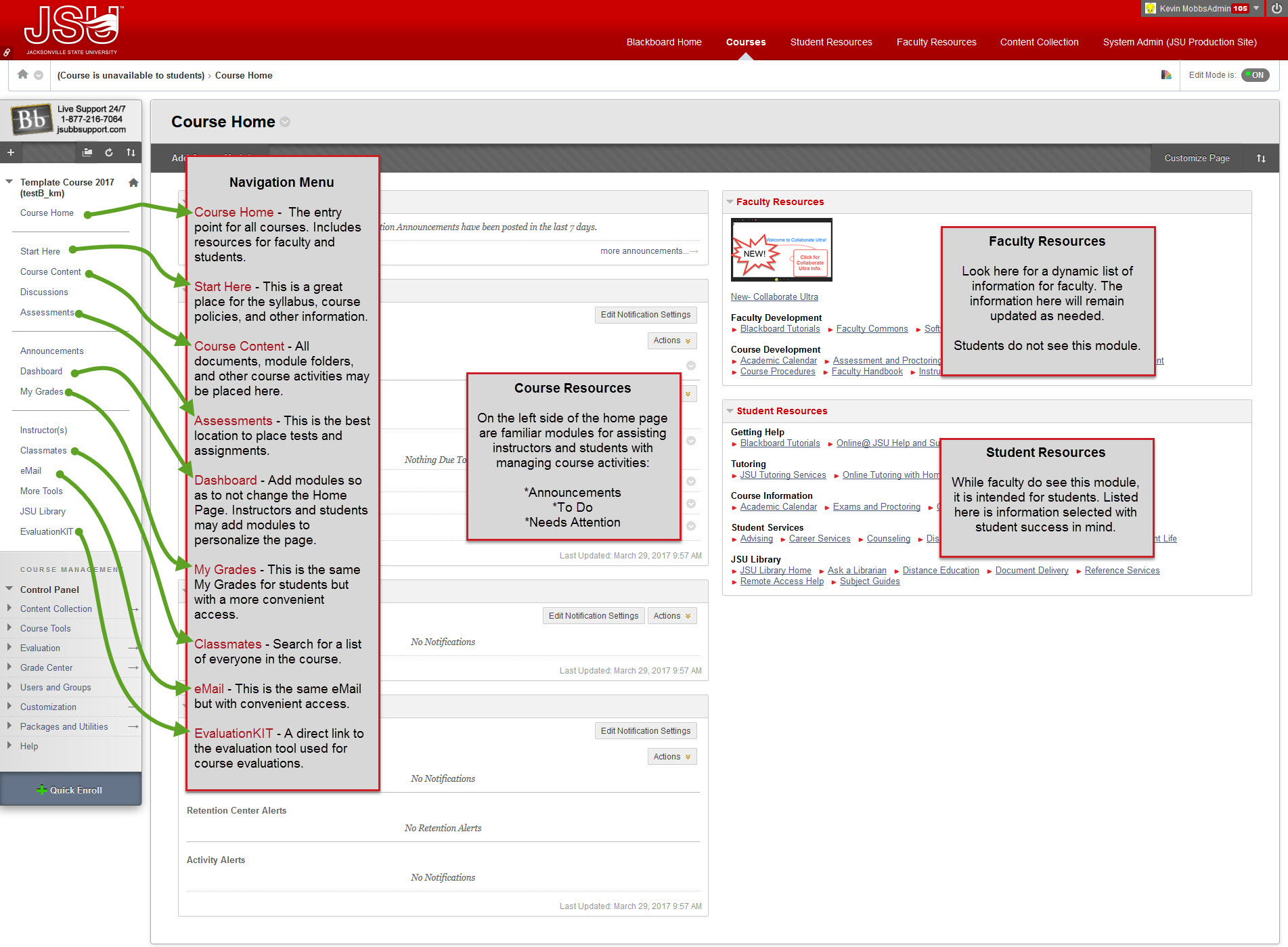
Task: Open Course Content menu link
Action: coord(50,271)
